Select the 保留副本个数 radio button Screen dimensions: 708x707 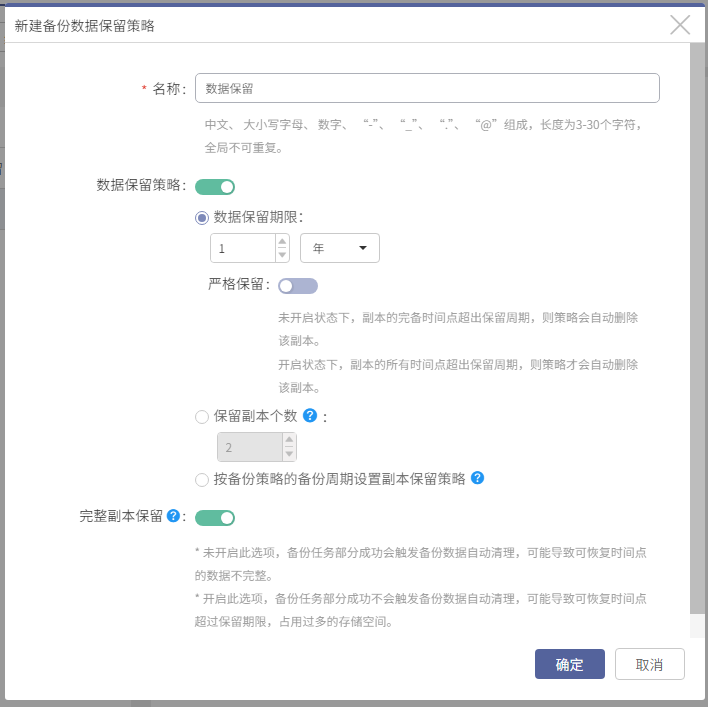[202, 417]
